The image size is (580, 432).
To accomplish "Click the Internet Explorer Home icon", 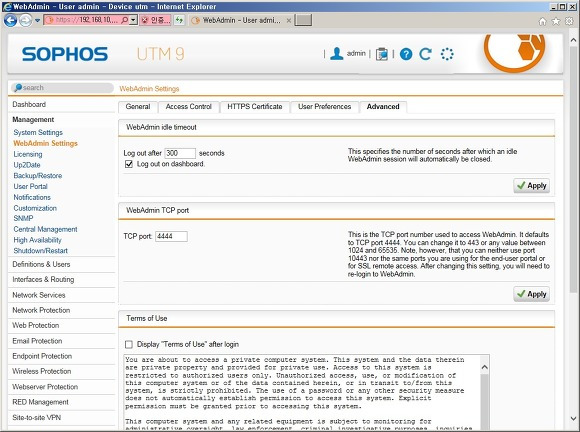I will (542, 21).
